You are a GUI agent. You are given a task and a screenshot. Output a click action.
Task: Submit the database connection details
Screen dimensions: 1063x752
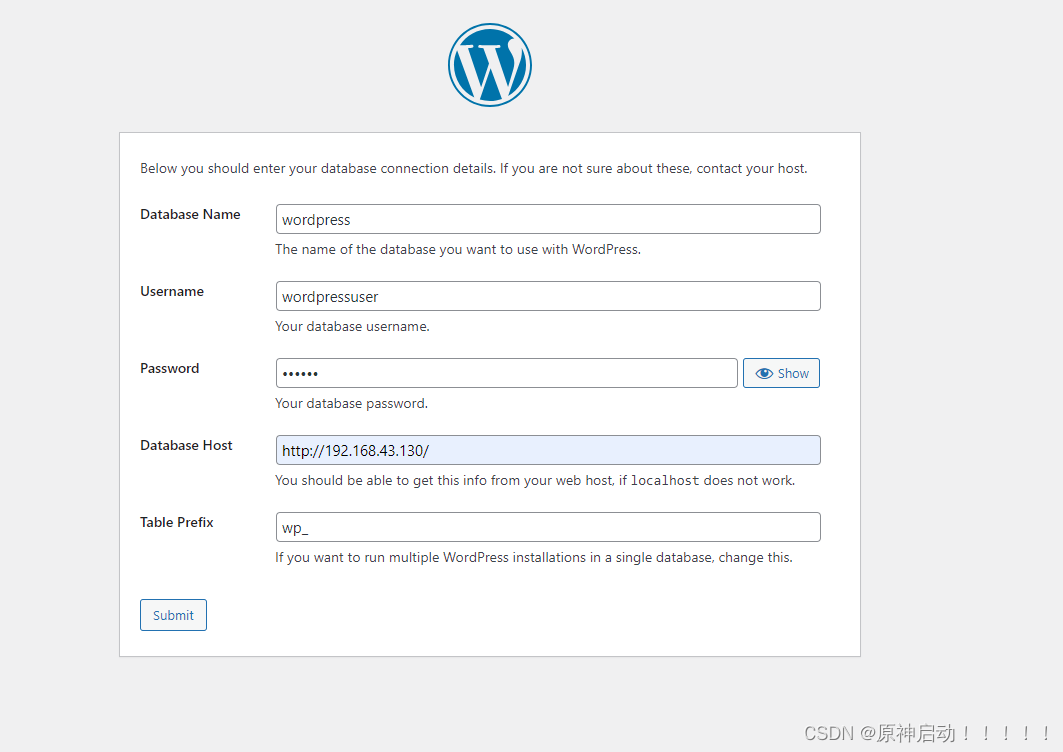click(173, 614)
